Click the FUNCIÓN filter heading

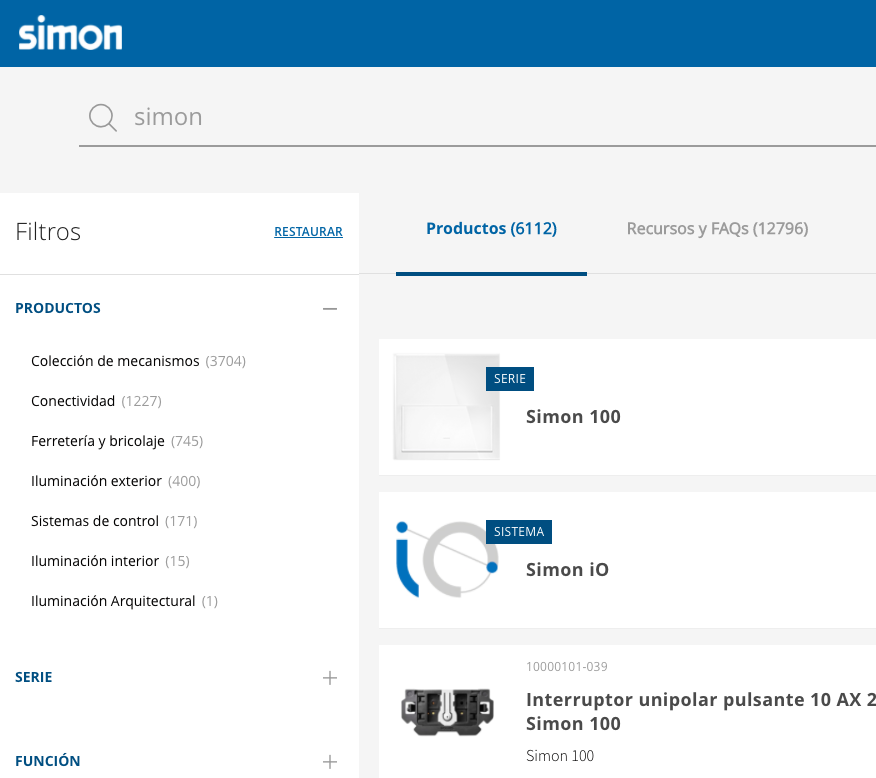[47, 761]
